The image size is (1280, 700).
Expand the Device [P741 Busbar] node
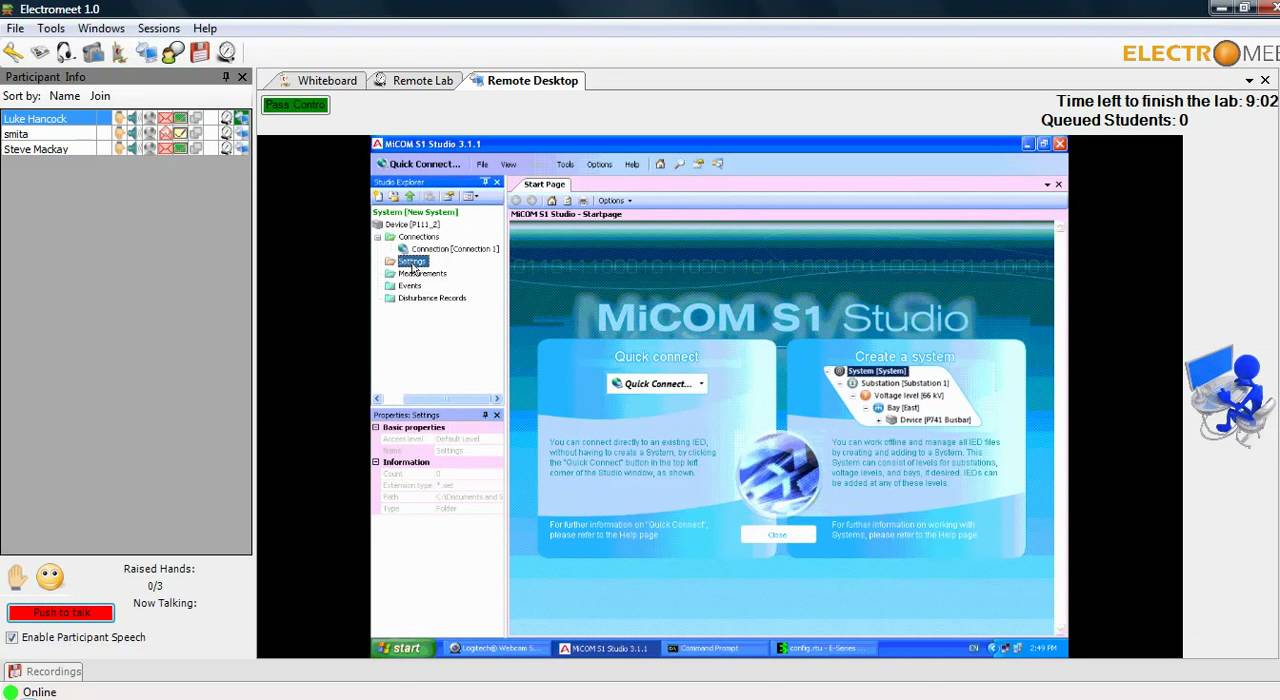pos(879,420)
